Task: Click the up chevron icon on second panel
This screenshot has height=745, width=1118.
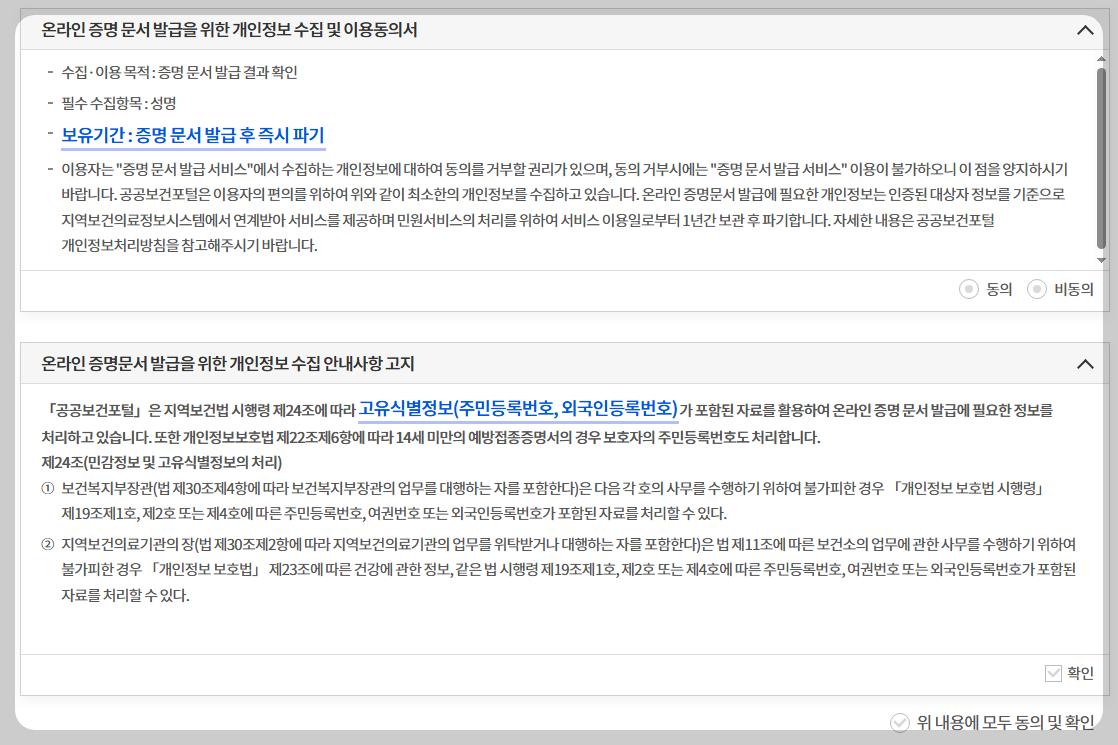Action: [1084, 366]
